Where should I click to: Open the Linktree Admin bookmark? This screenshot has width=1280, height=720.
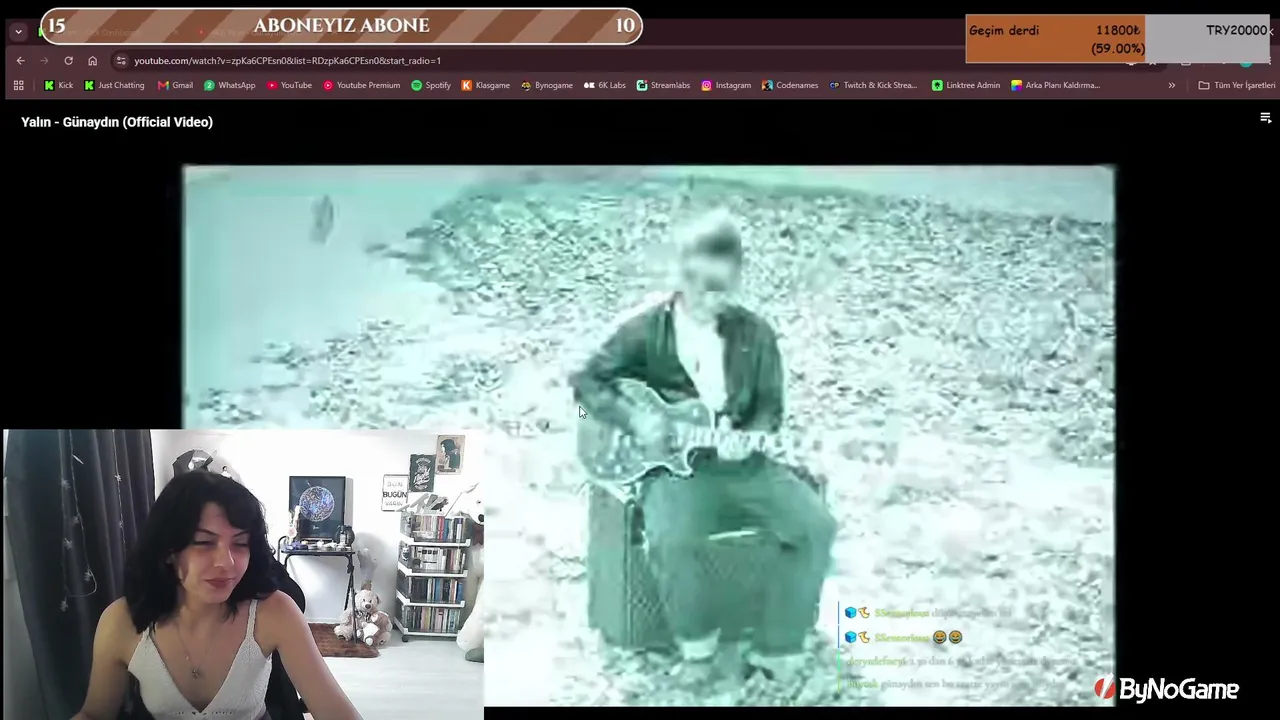click(x=965, y=86)
